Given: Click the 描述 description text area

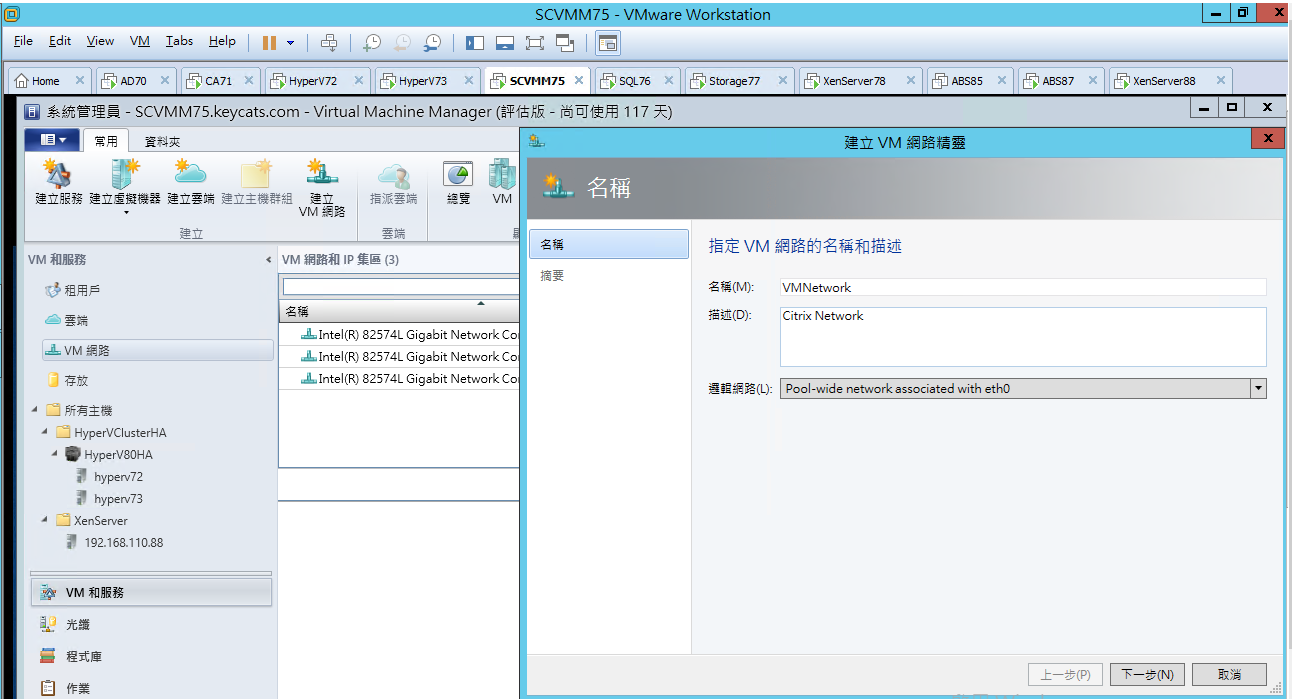Looking at the screenshot, I should point(1023,336).
